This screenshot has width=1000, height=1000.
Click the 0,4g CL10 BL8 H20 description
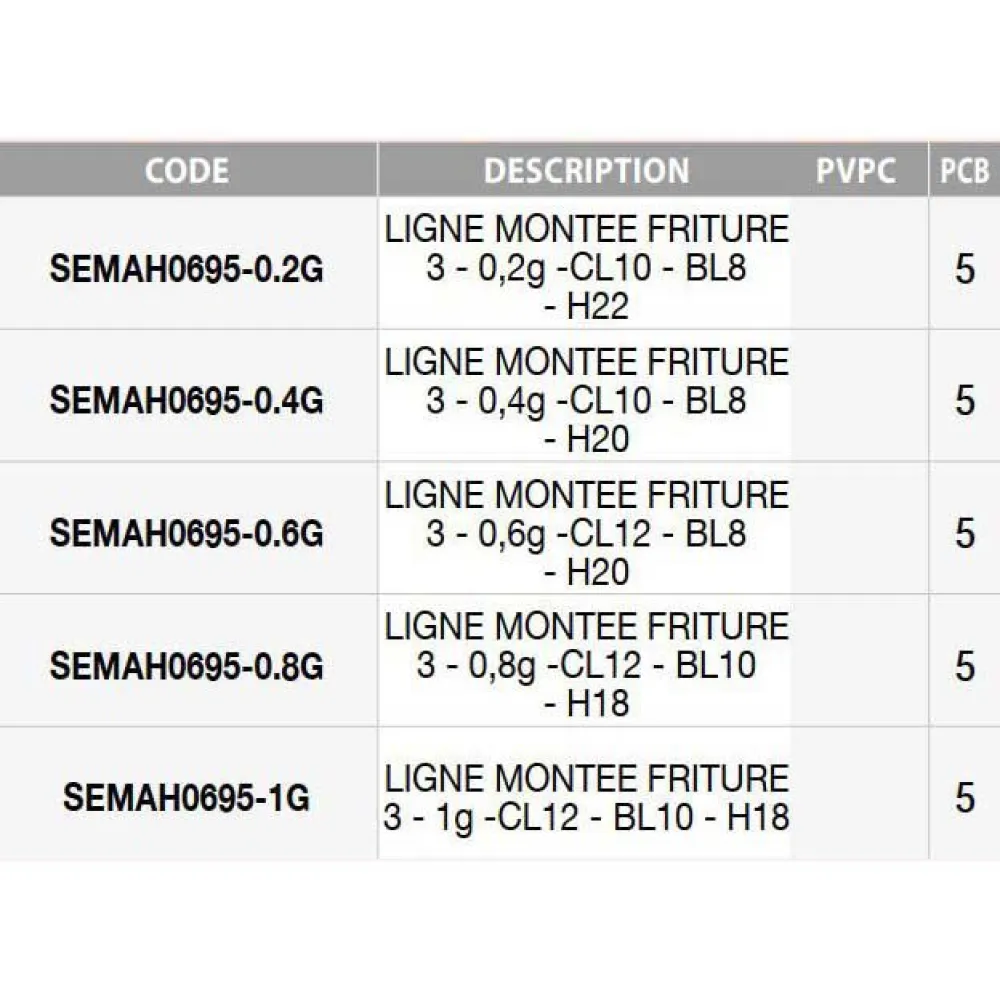tap(586, 400)
